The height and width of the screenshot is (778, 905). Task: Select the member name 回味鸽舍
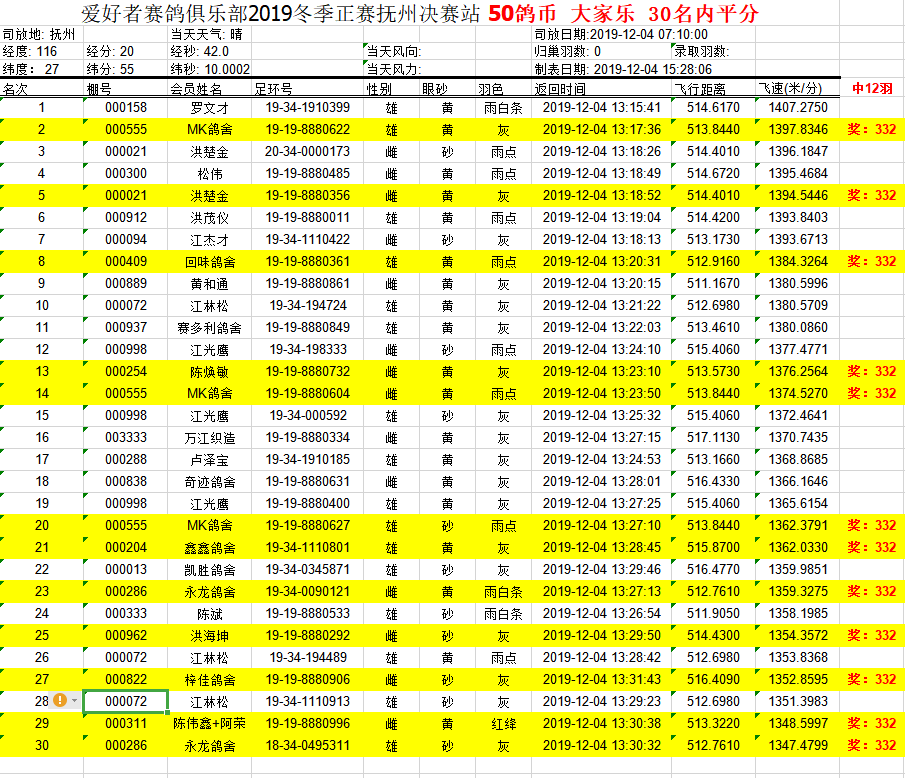pos(210,261)
